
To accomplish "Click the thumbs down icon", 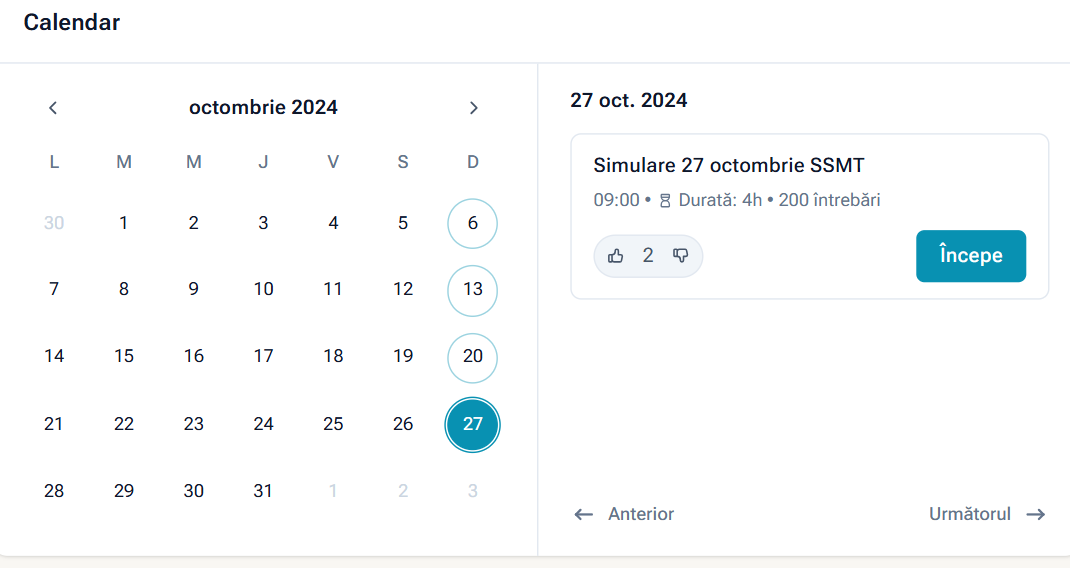I will (x=681, y=256).
